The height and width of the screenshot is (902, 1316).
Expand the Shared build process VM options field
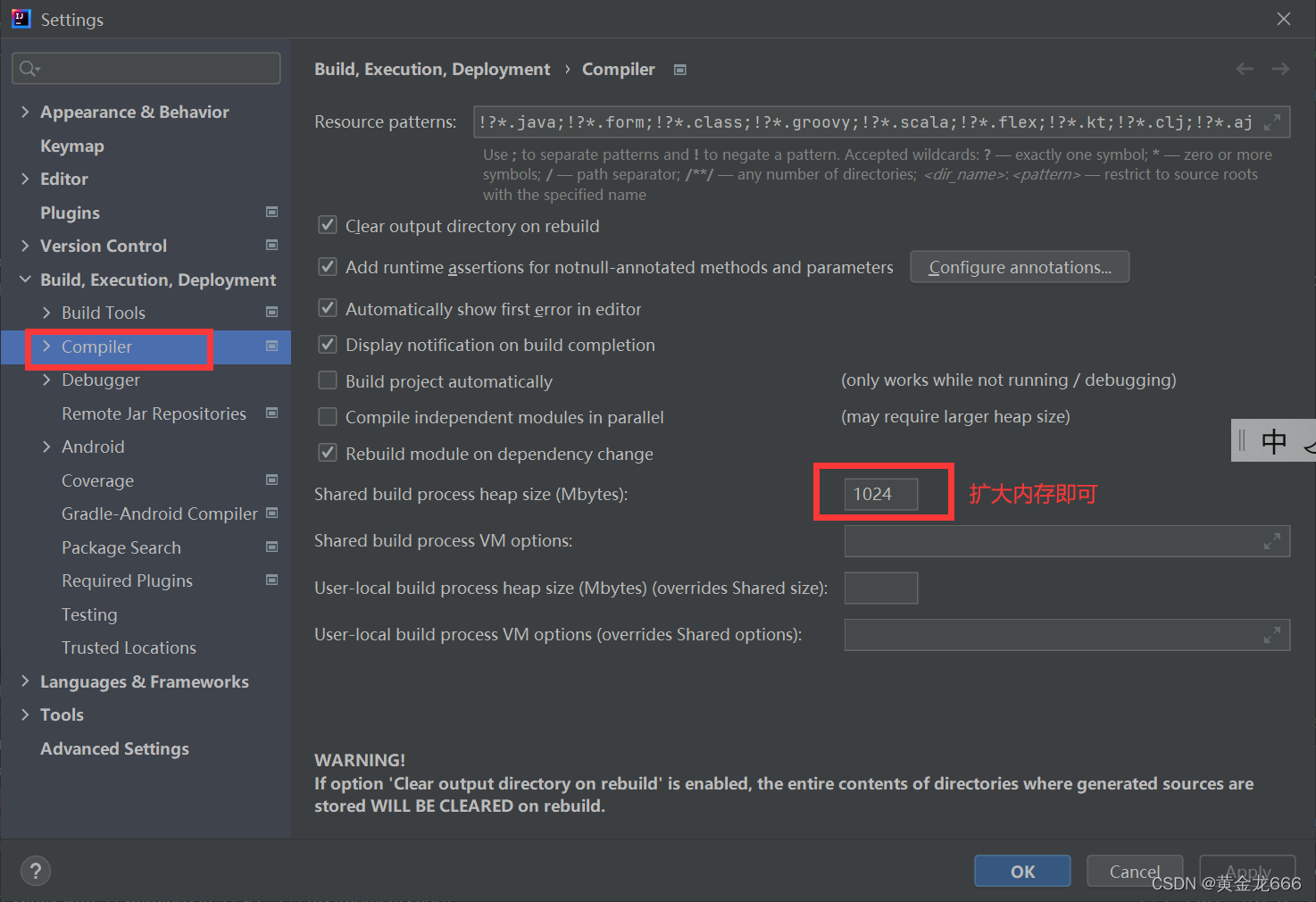point(1272,541)
